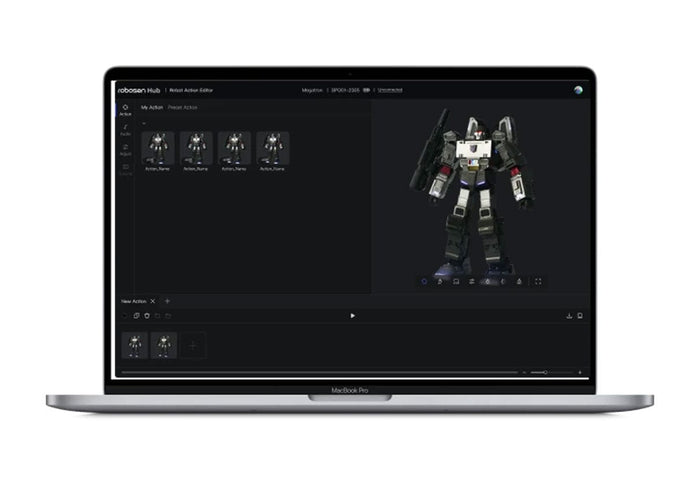
Task: Switch to the Preset Action tab
Action: [x=183, y=106]
